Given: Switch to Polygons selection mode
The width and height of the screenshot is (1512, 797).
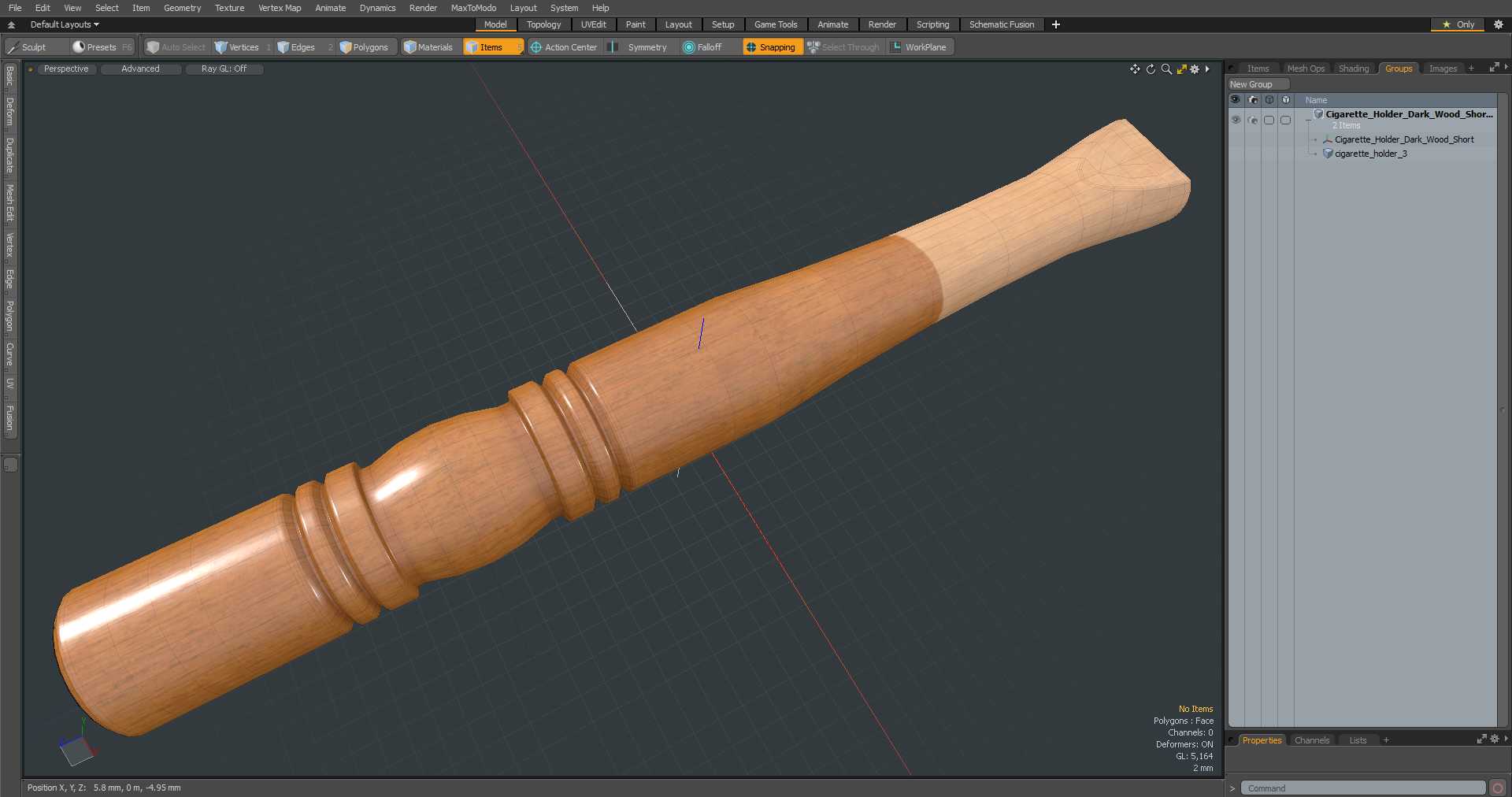Looking at the screenshot, I should 367,47.
